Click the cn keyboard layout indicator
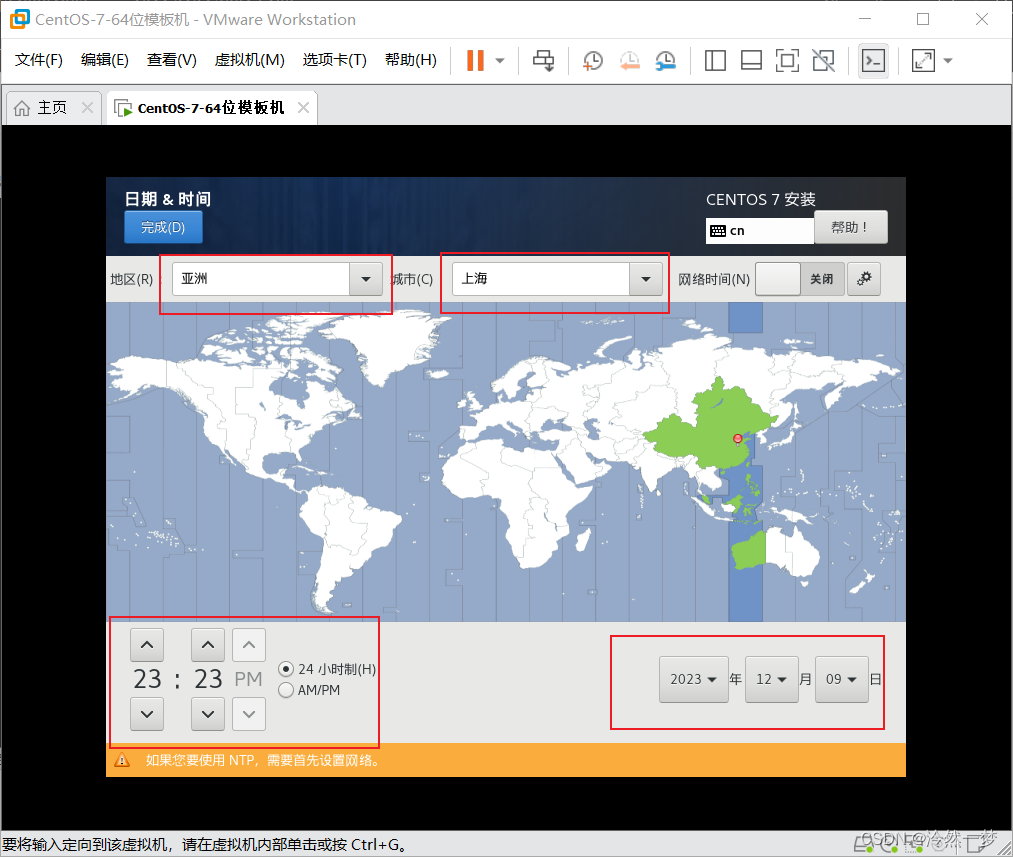This screenshot has width=1013, height=857. pos(760,231)
